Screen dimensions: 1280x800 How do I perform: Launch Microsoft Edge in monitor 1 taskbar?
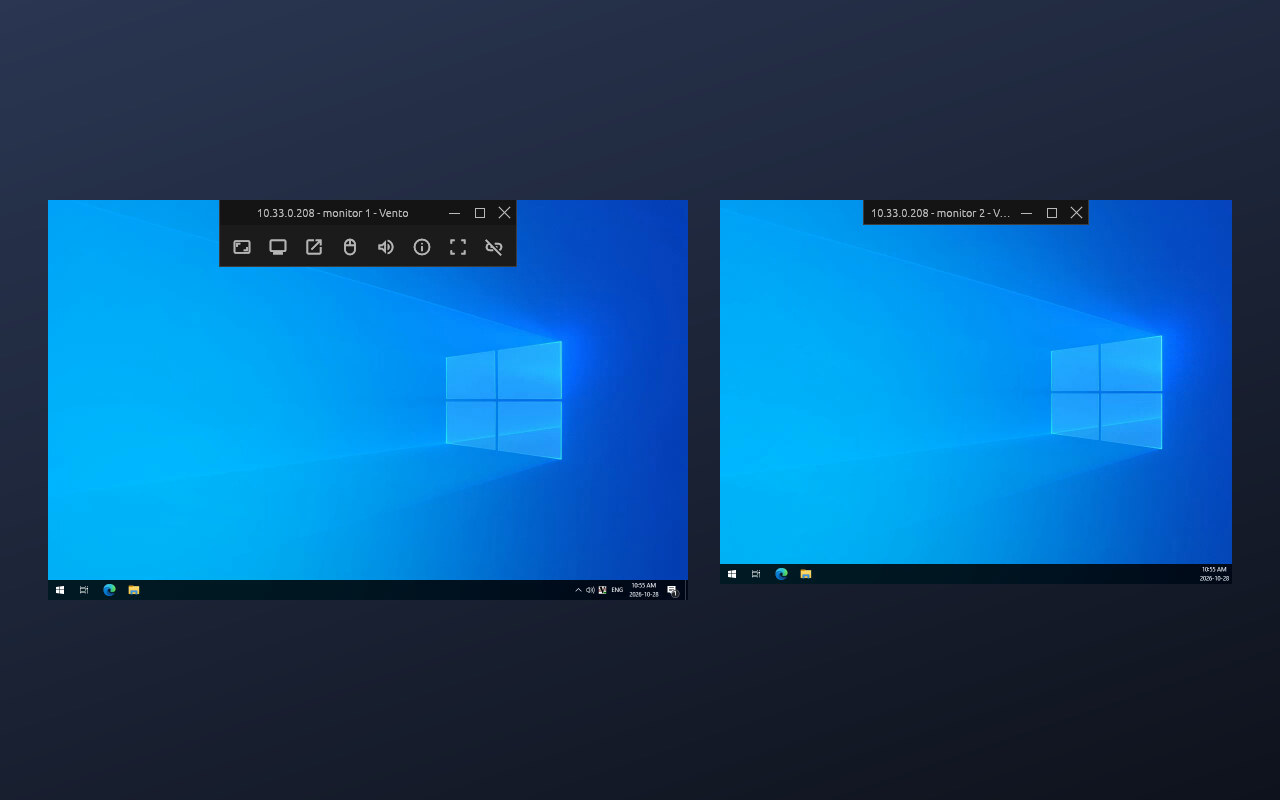coord(109,590)
